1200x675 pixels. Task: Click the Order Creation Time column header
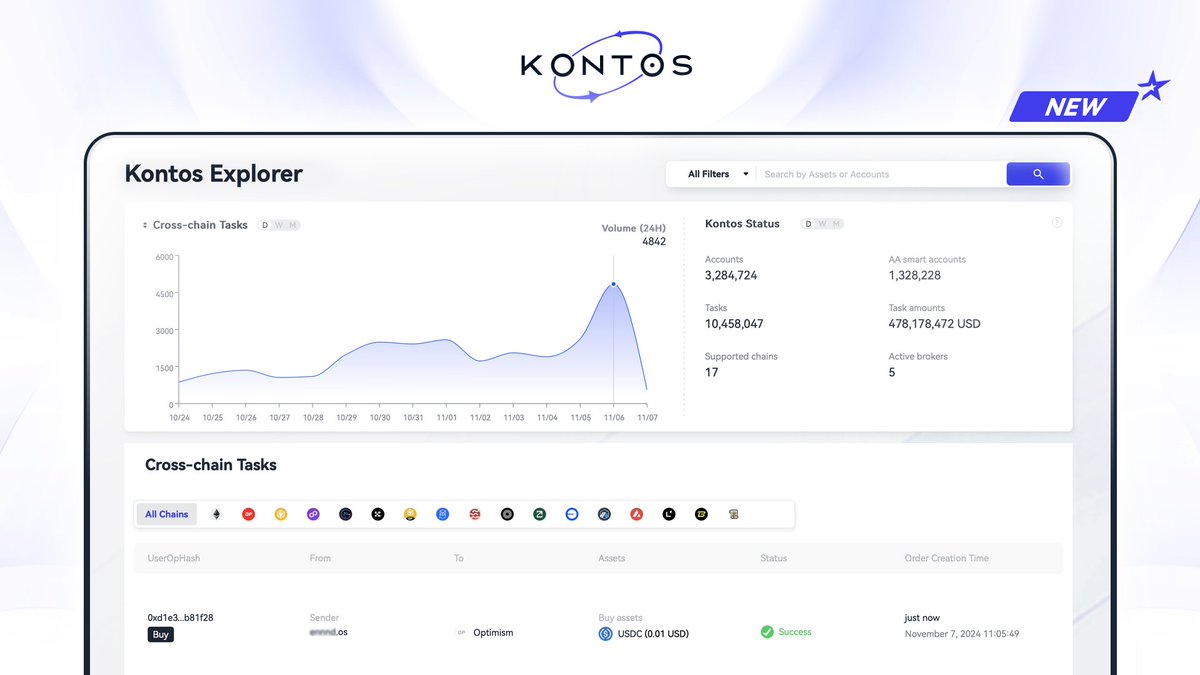point(946,558)
